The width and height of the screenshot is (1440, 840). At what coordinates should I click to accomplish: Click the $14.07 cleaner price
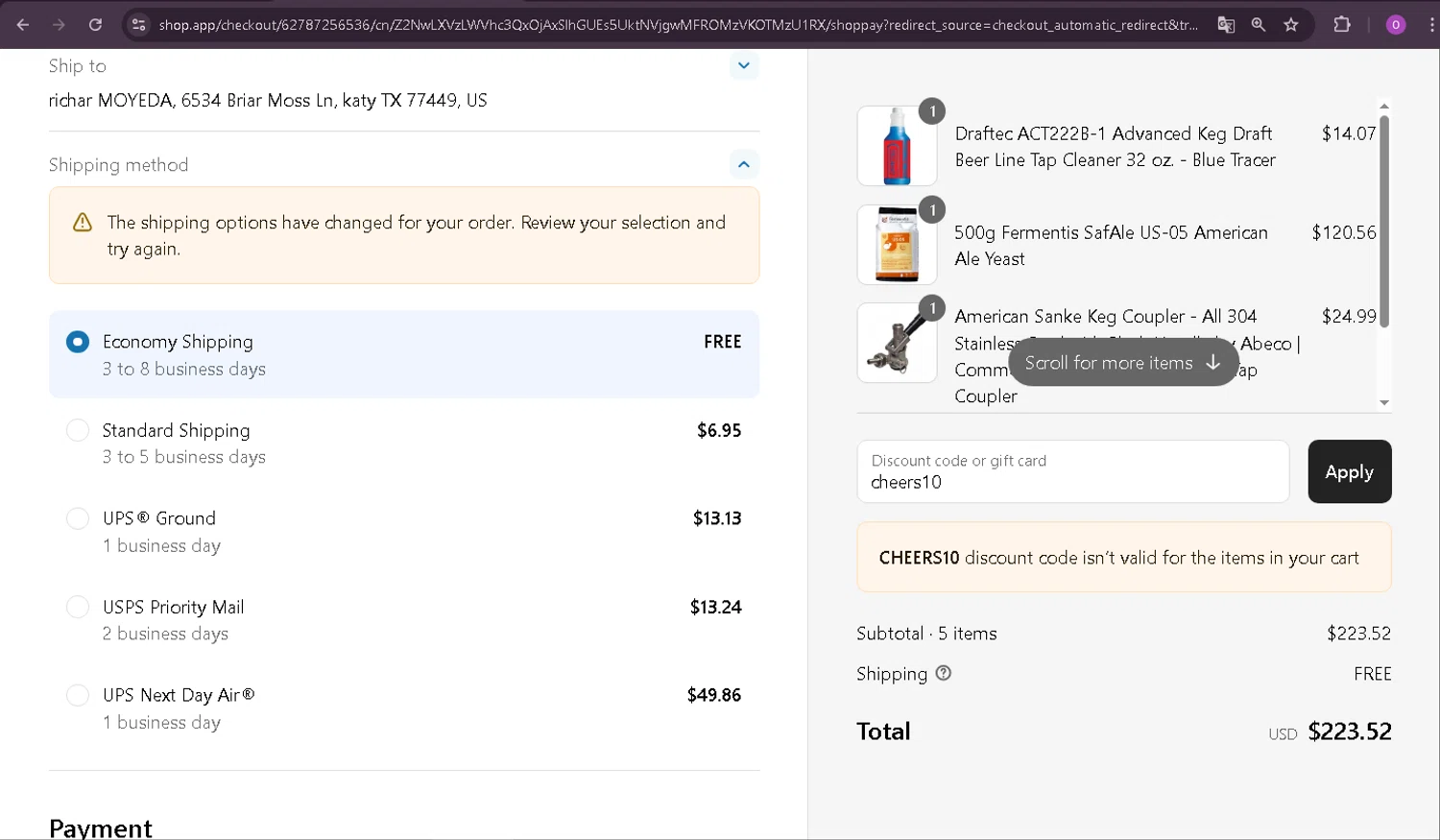[1349, 133]
